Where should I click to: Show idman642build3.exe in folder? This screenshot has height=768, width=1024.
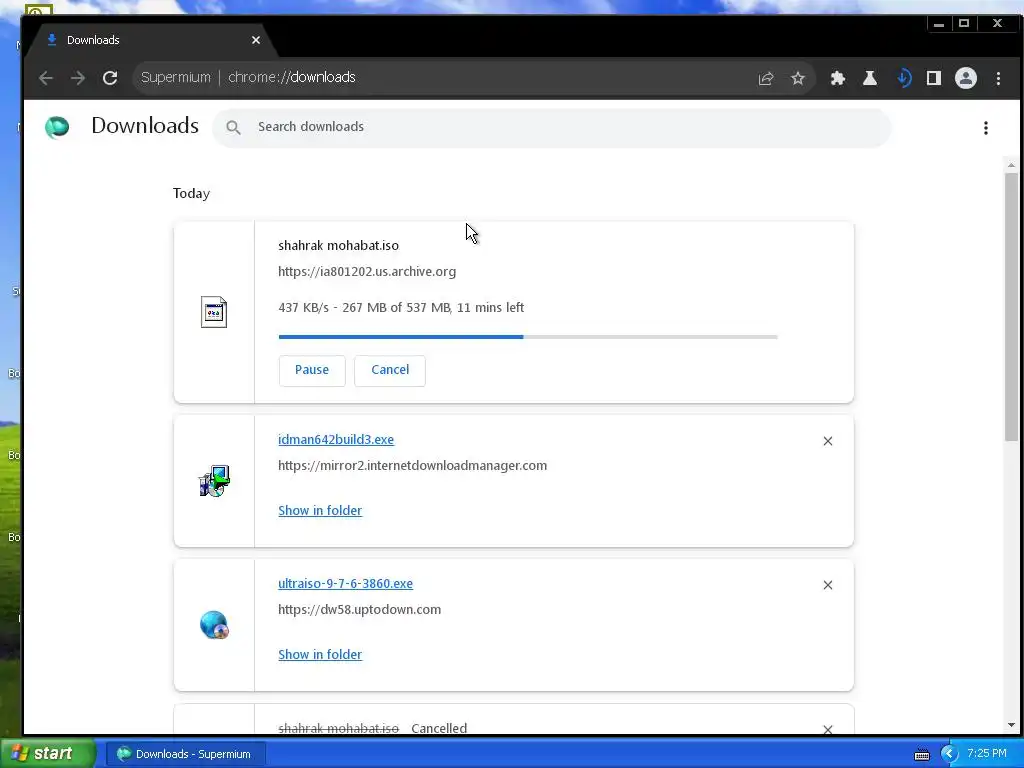pos(320,511)
